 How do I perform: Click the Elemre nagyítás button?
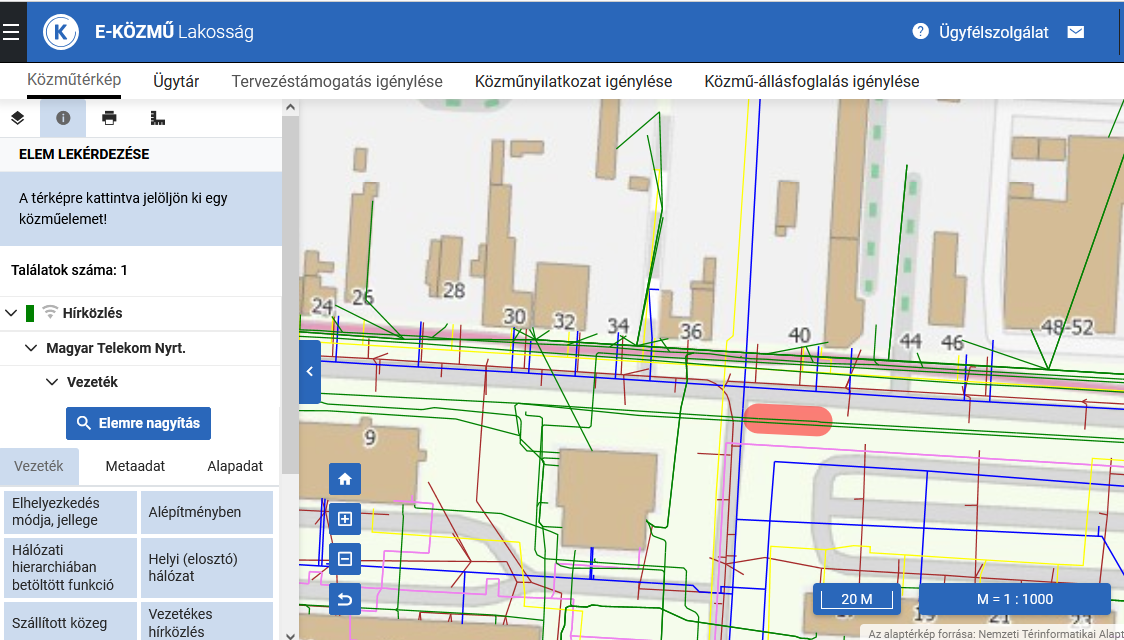point(138,423)
